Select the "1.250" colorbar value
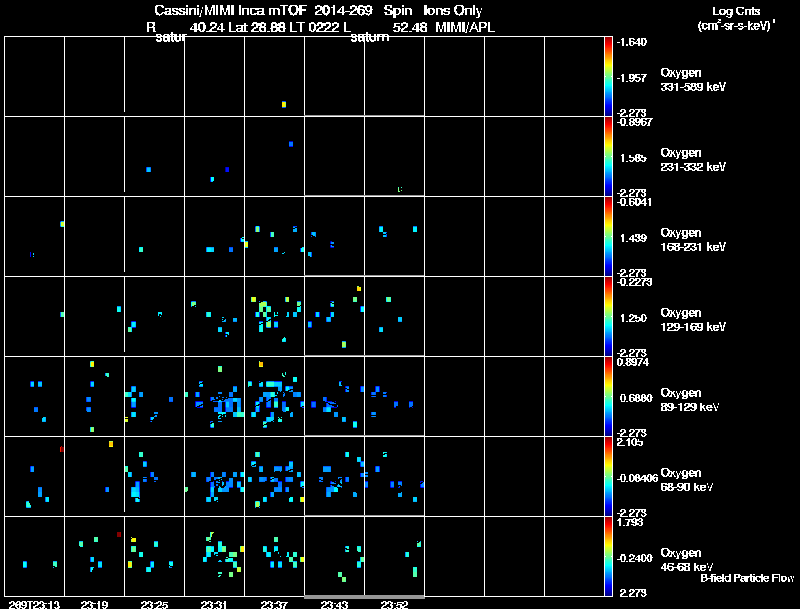 (x=633, y=318)
